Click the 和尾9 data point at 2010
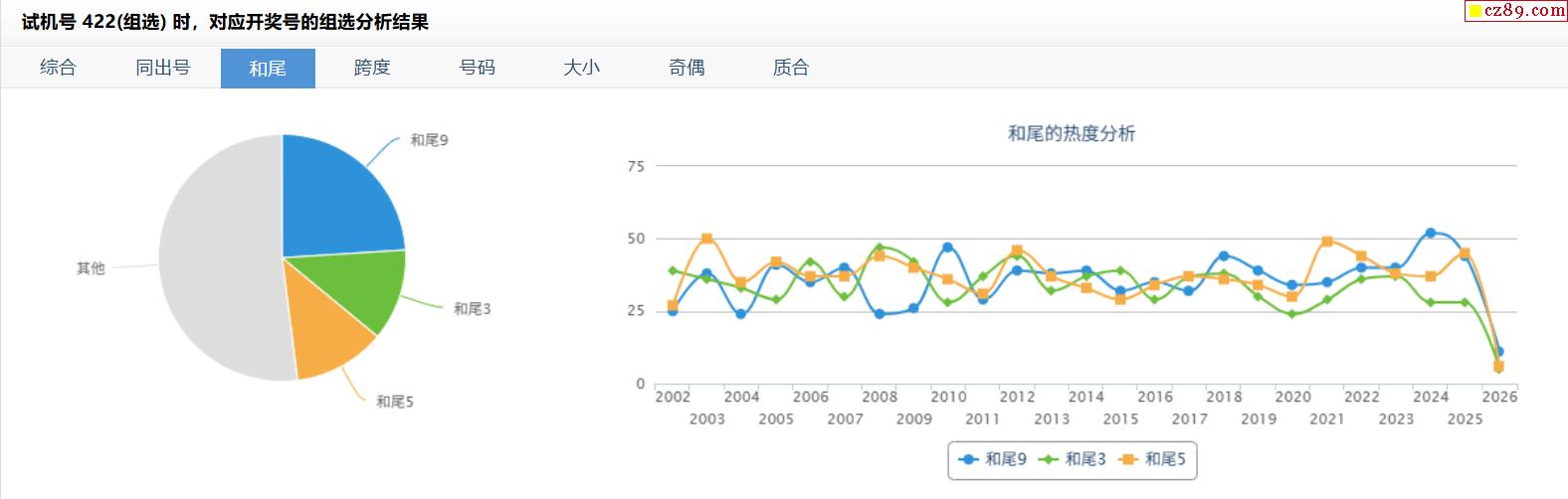This screenshot has height=499, width=1568. point(947,248)
